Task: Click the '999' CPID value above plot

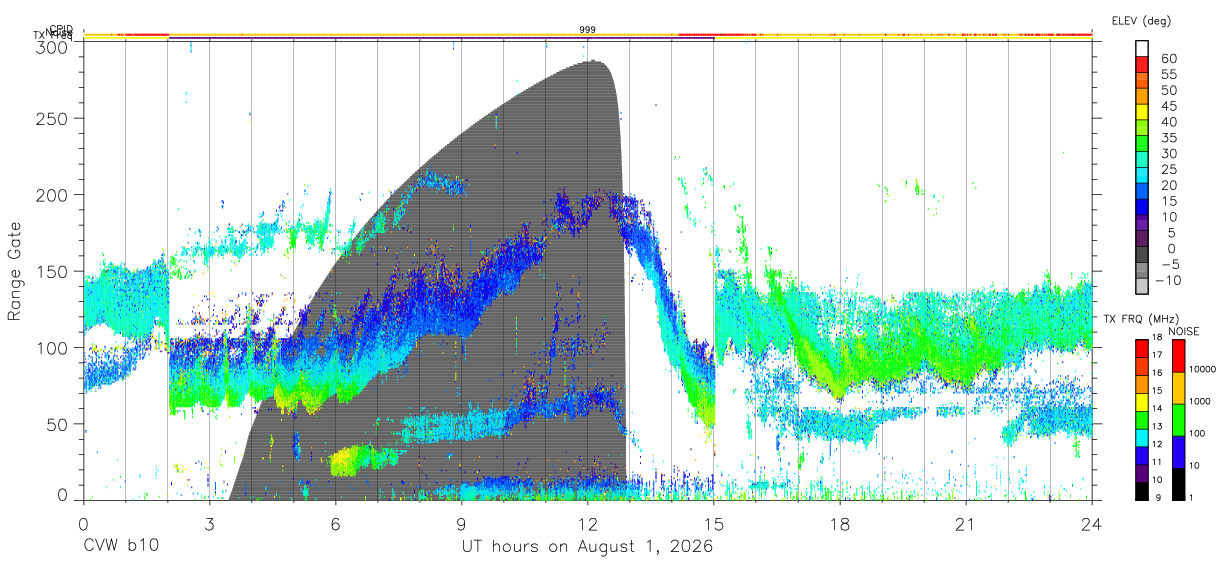Action: pos(588,30)
